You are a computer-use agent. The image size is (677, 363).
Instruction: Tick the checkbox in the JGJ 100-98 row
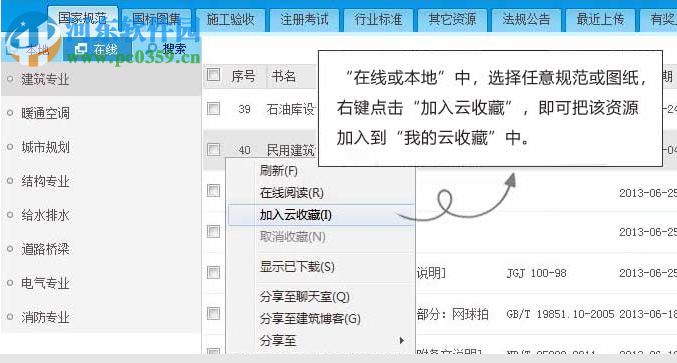point(214,272)
